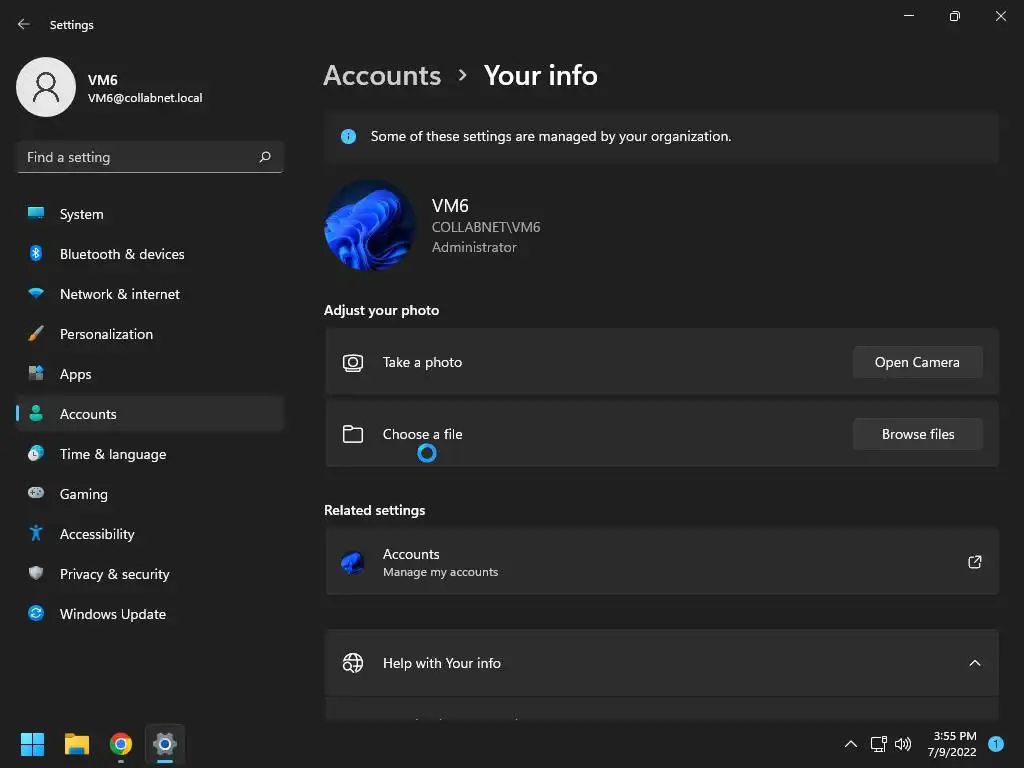Open File Explorer from the taskbar
Image resolution: width=1024 pixels, height=768 pixels.
click(77, 744)
